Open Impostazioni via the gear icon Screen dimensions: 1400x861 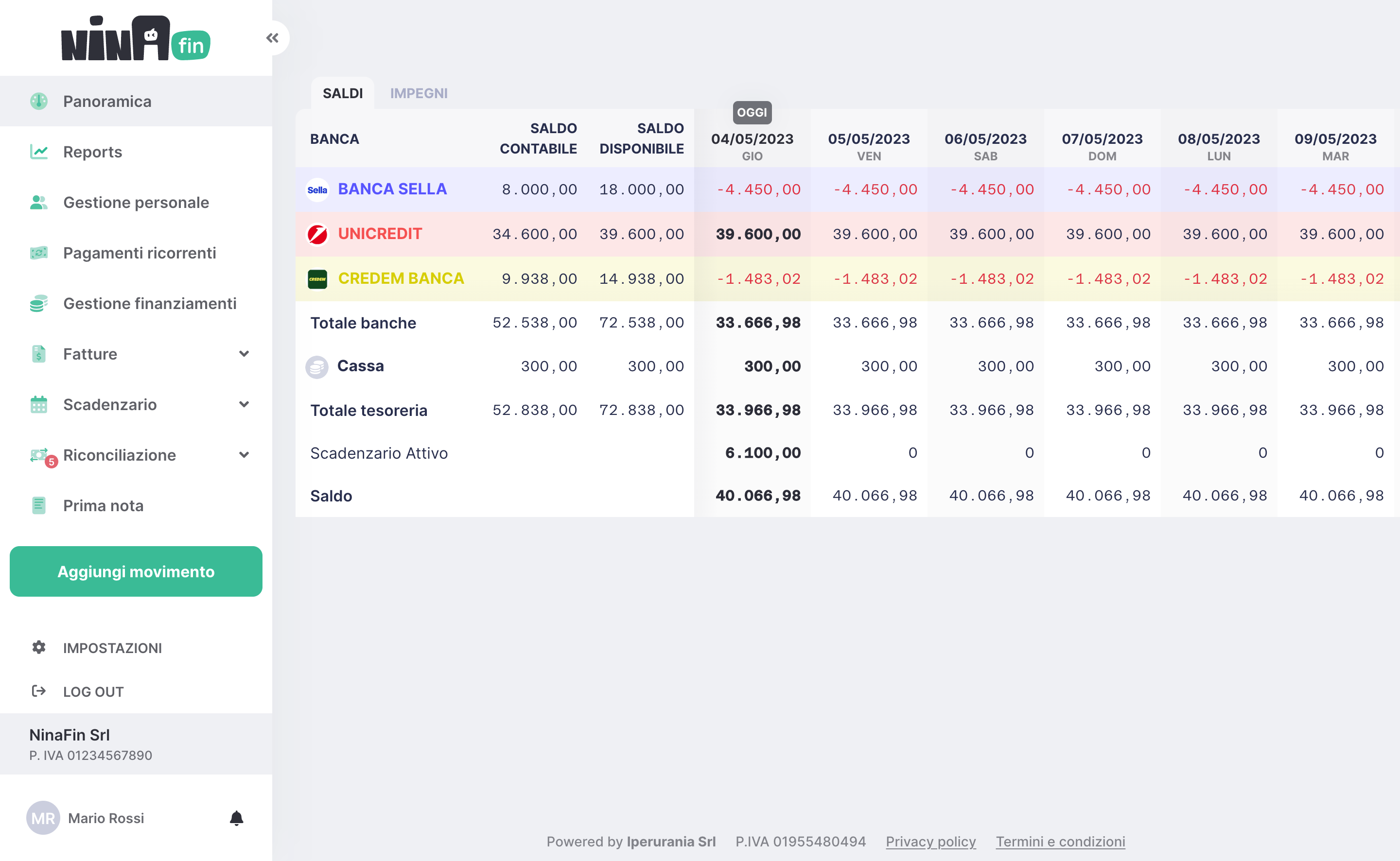pos(39,648)
